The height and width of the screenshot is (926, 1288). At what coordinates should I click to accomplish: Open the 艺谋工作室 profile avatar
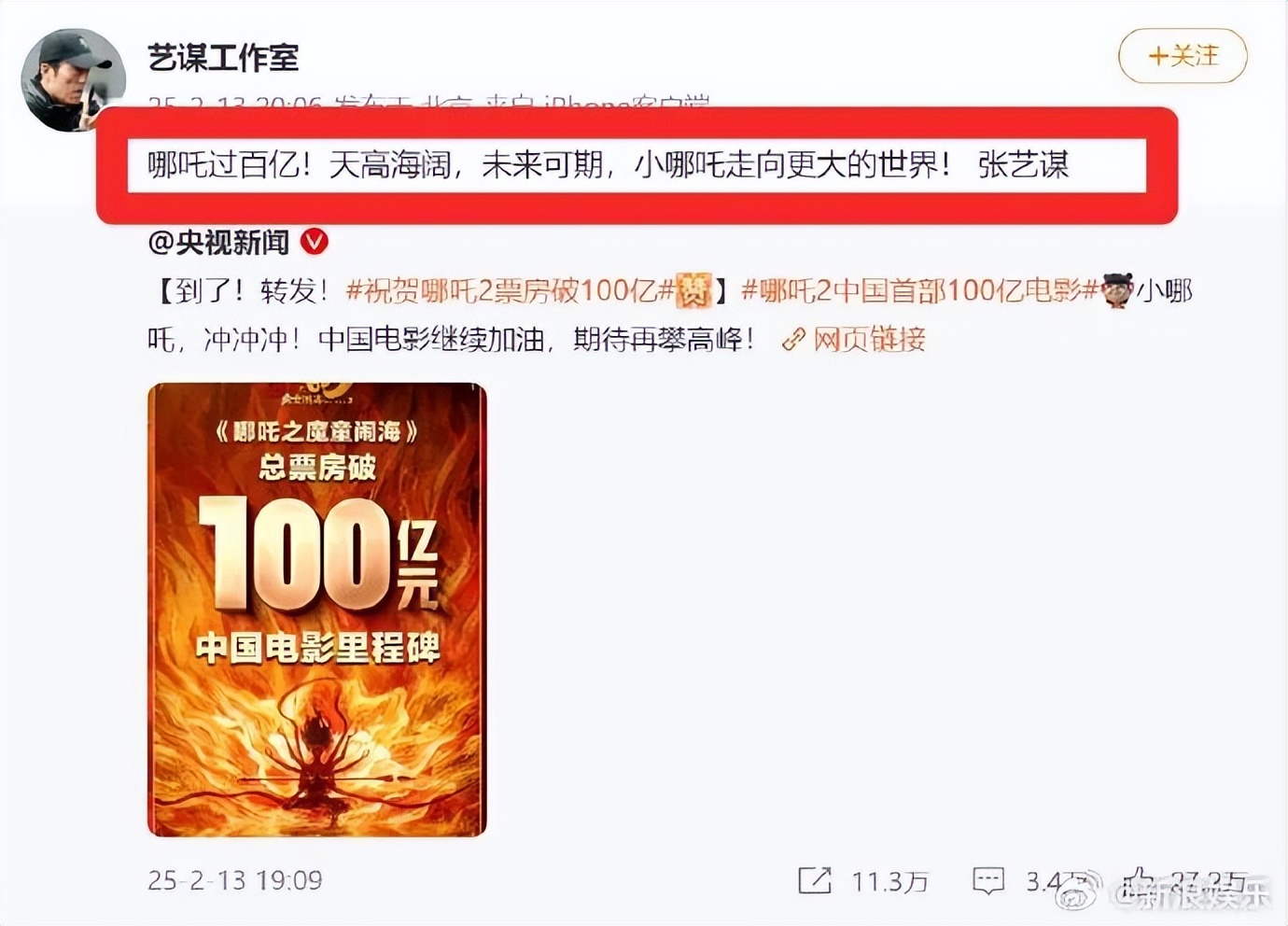click(x=73, y=80)
